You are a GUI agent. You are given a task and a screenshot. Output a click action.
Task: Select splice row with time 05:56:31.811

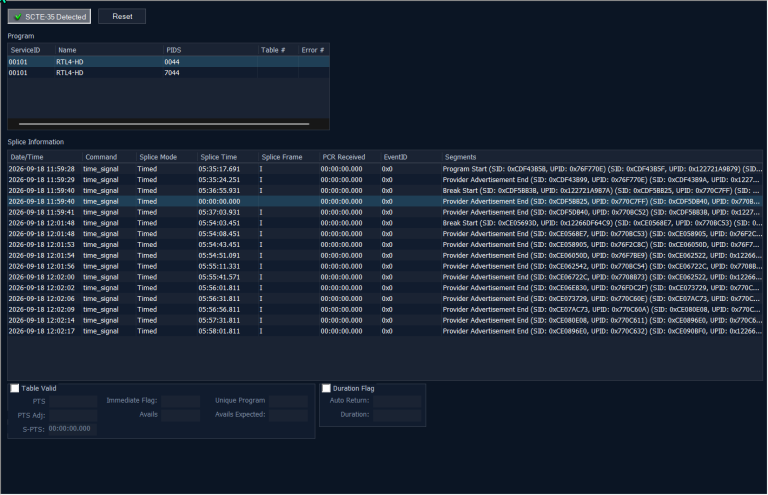385,298
